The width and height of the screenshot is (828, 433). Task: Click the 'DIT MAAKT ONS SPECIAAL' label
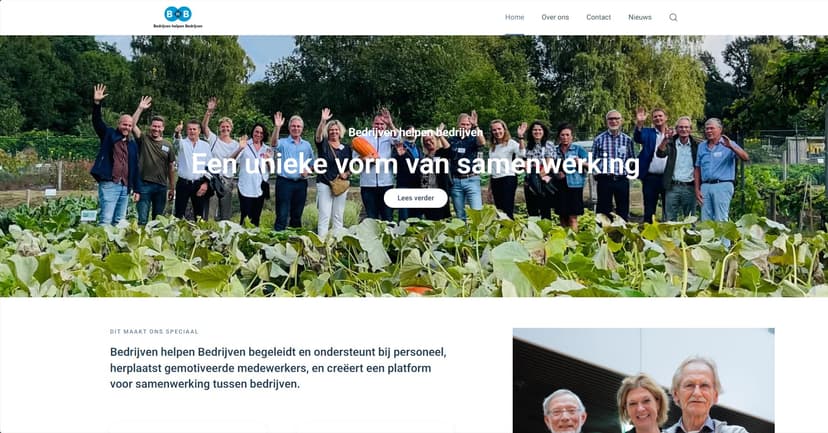[x=154, y=332]
